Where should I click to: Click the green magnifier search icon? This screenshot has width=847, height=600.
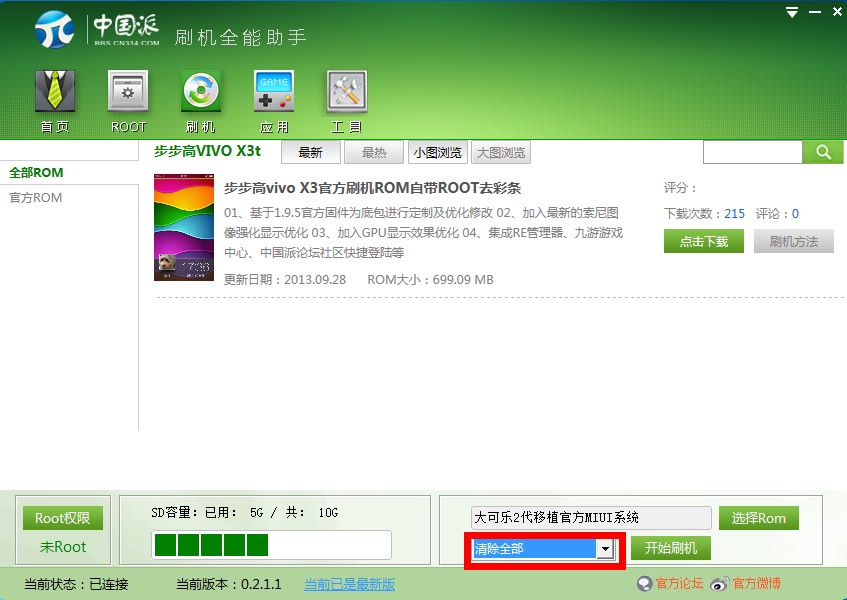(x=823, y=152)
